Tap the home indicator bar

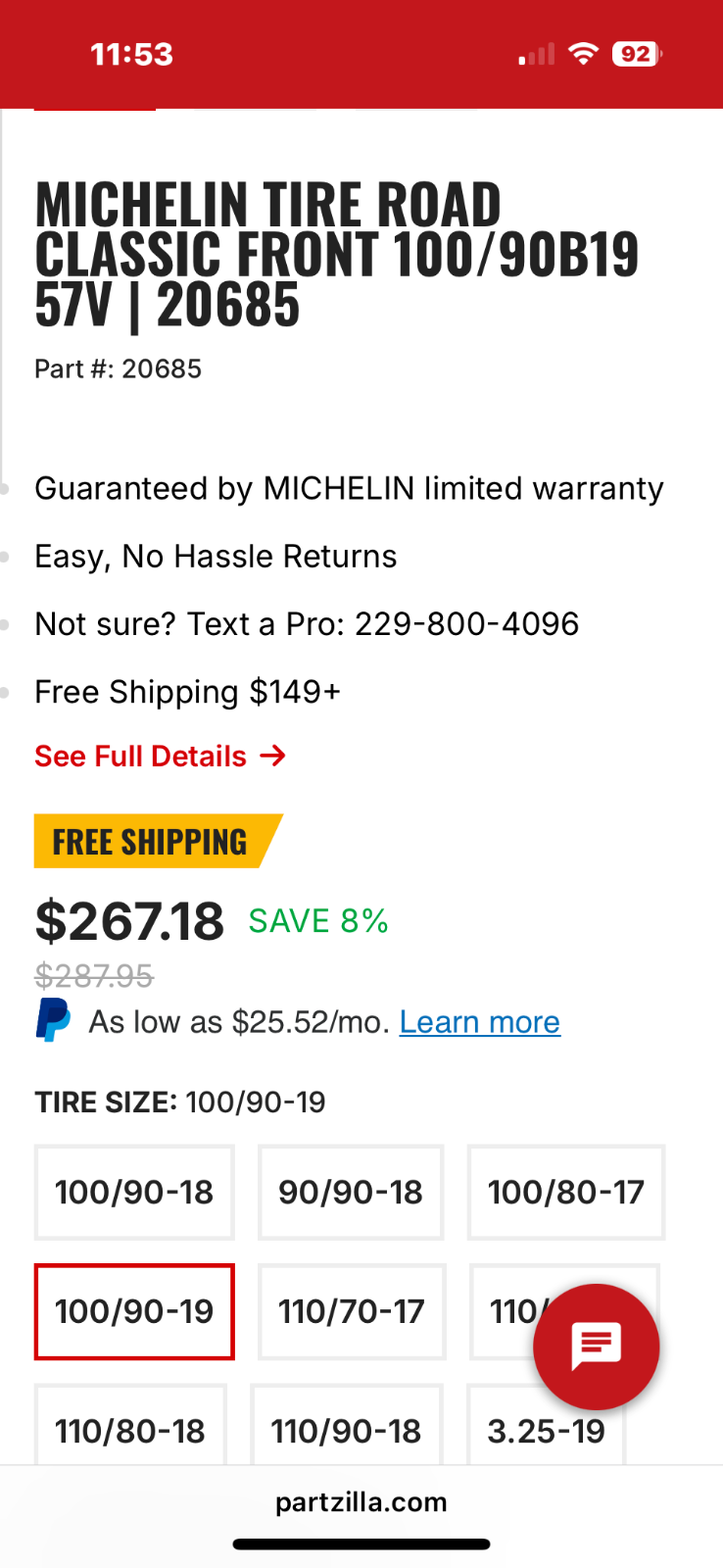[361, 1544]
